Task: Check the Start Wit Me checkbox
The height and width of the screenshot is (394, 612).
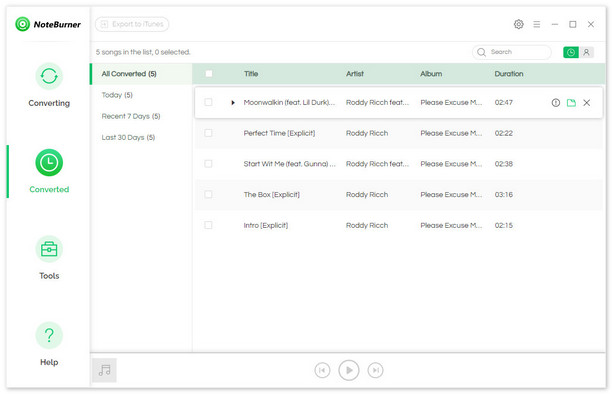Action: (x=208, y=164)
